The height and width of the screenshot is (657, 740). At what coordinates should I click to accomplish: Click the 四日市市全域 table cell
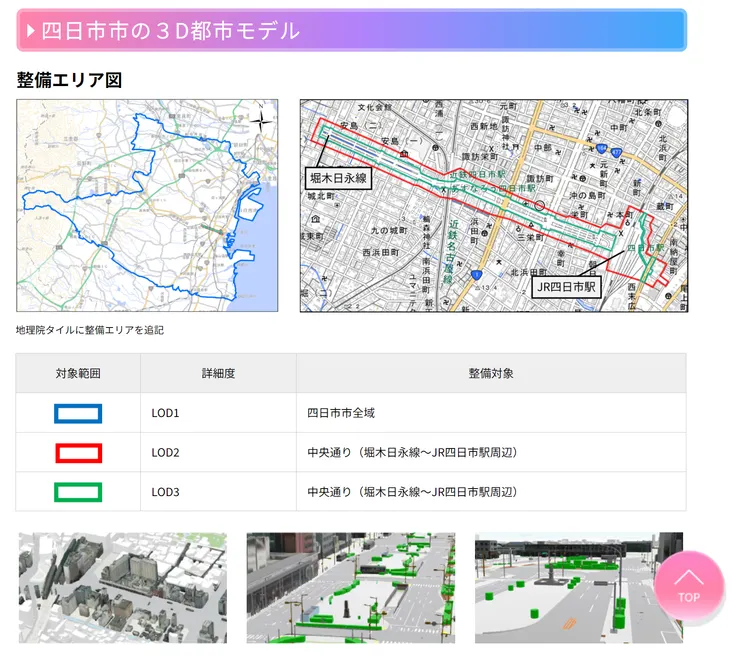[491, 413]
